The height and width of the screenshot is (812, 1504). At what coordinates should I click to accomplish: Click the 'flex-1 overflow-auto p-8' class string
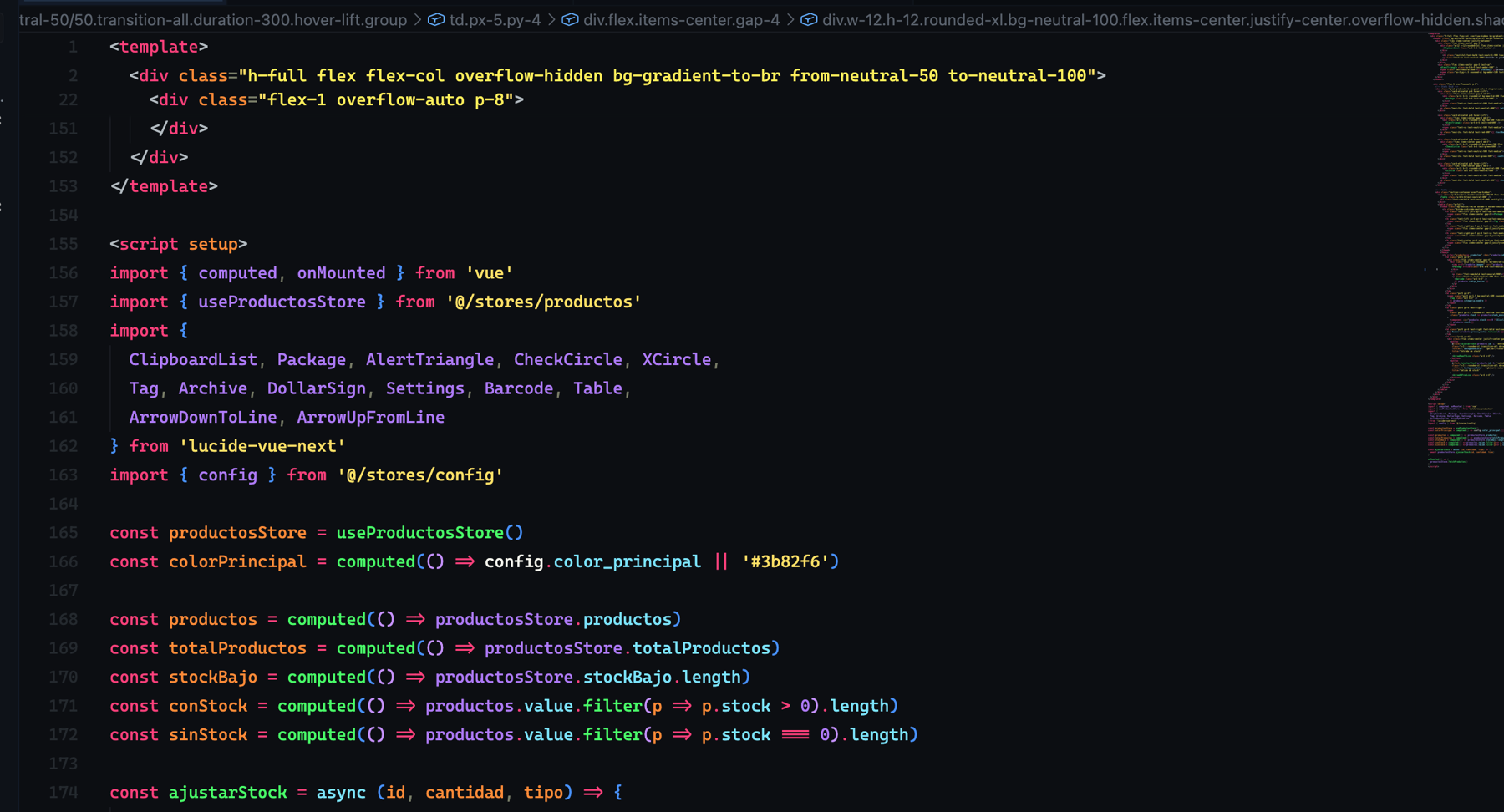[x=386, y=100]
